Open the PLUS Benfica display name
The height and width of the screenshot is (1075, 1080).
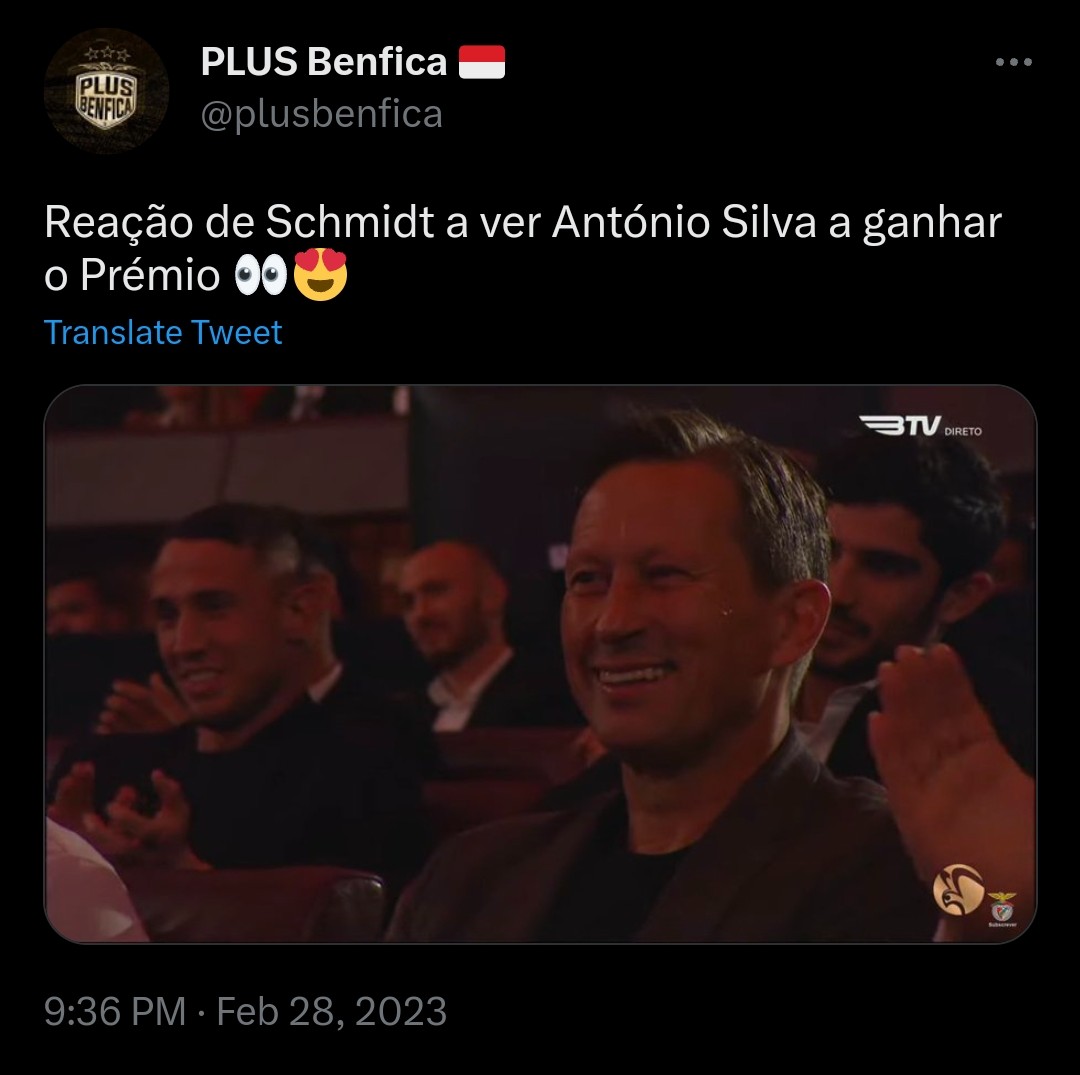324,61
